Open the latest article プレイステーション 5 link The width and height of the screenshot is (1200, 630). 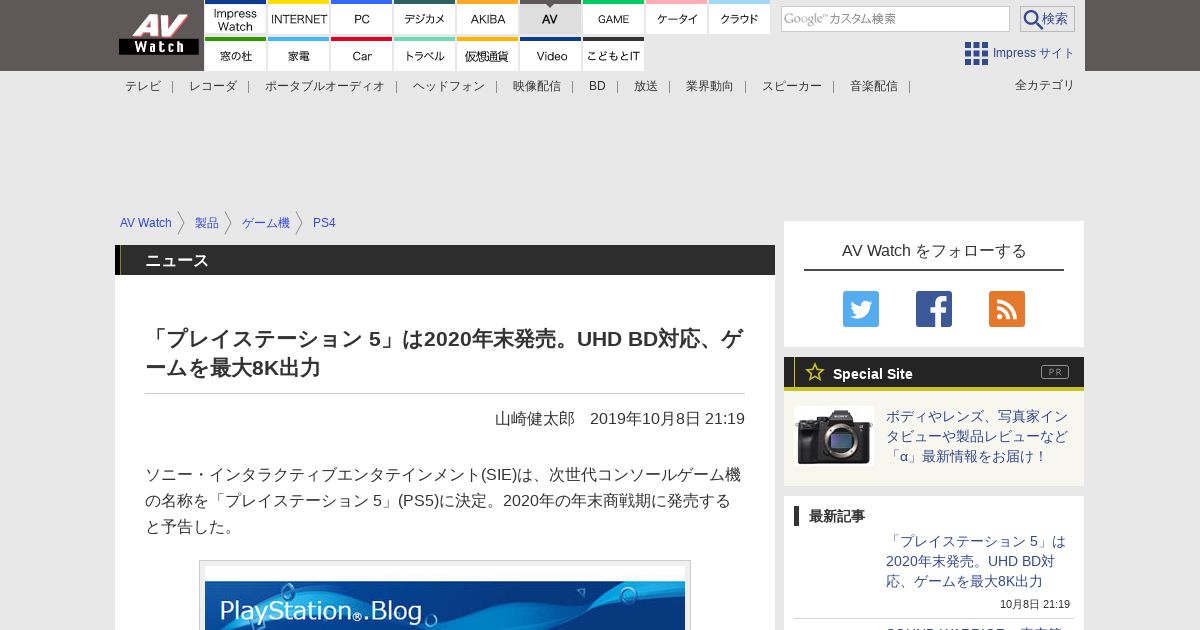(976, 561)
